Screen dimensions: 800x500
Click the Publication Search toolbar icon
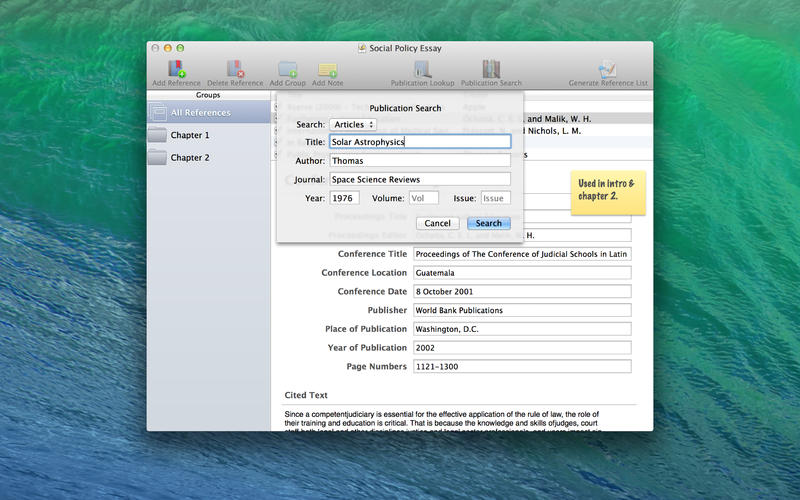click(491, 69)
